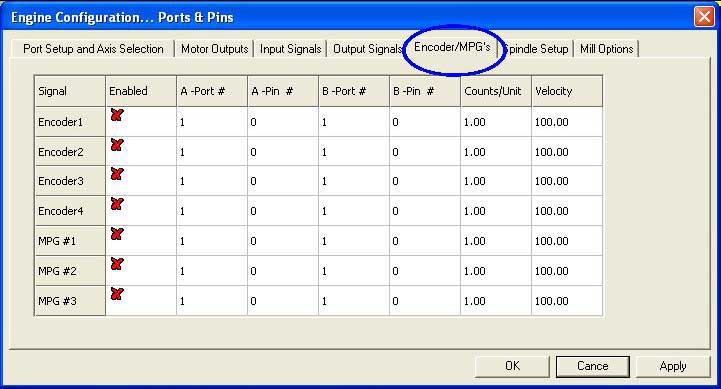
Task: Edit the Velocity cell for Encoder1
Action: [x=567, y=122]
